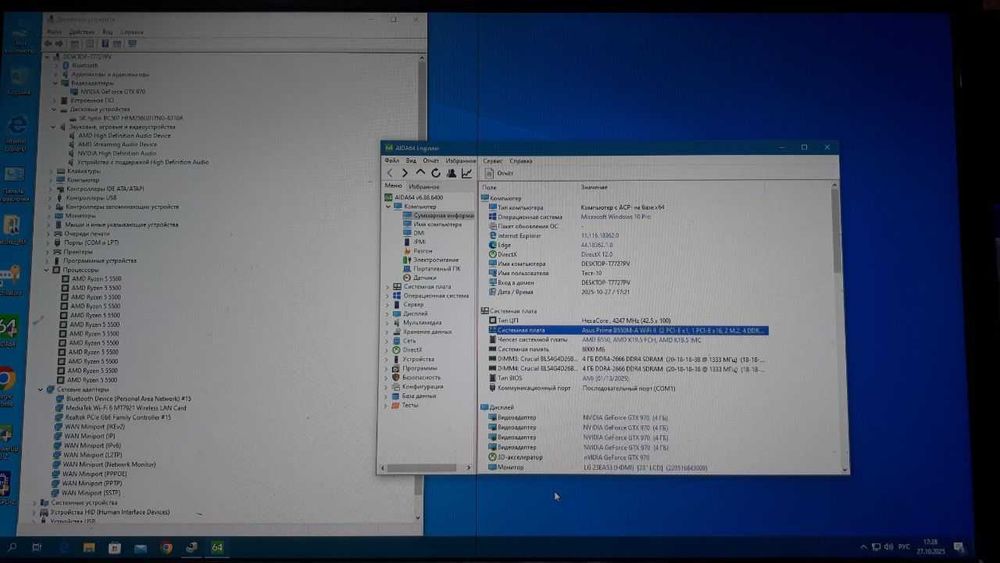Open the Вид menu in AIDA64
The height and width of the screenshot is (563, 1000).
coord(411,161)
